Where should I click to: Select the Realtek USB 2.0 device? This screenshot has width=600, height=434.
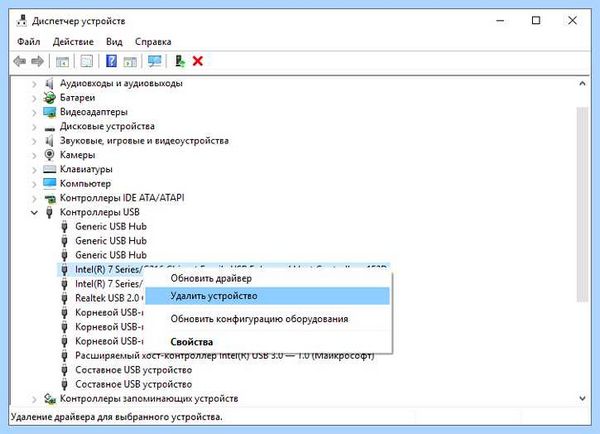109,298
